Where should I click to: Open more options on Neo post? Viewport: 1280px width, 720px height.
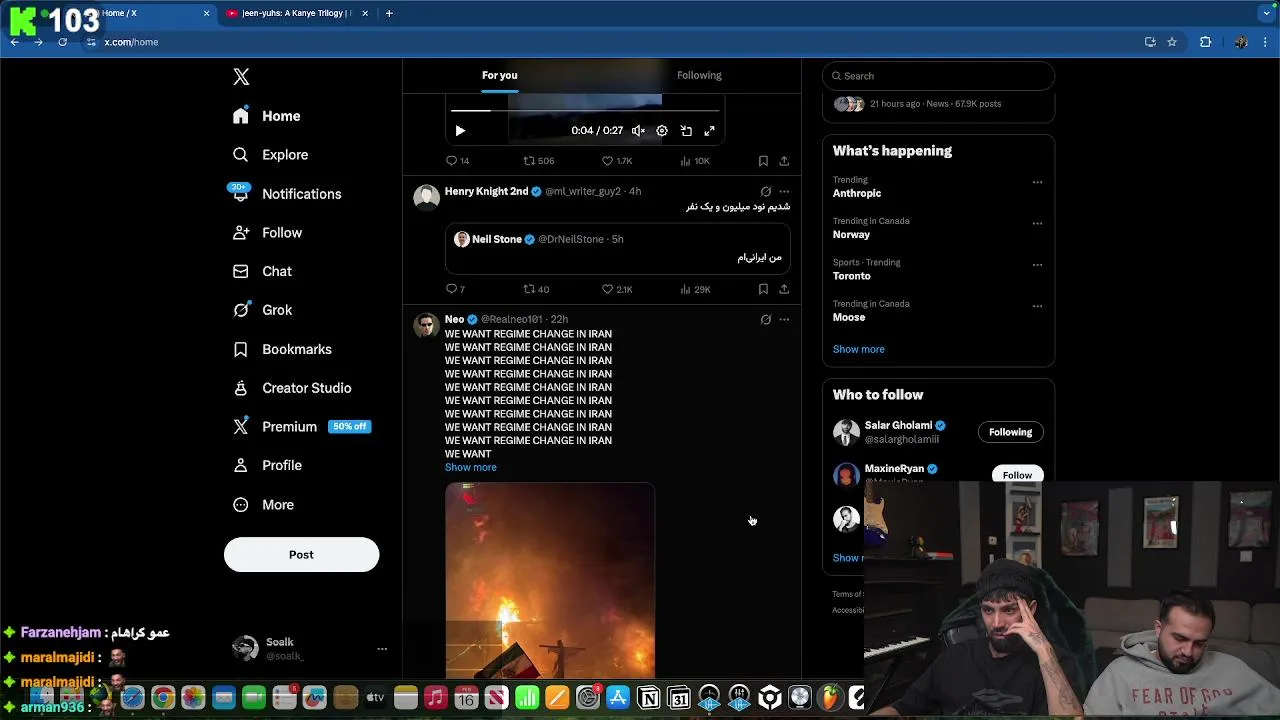784,320
